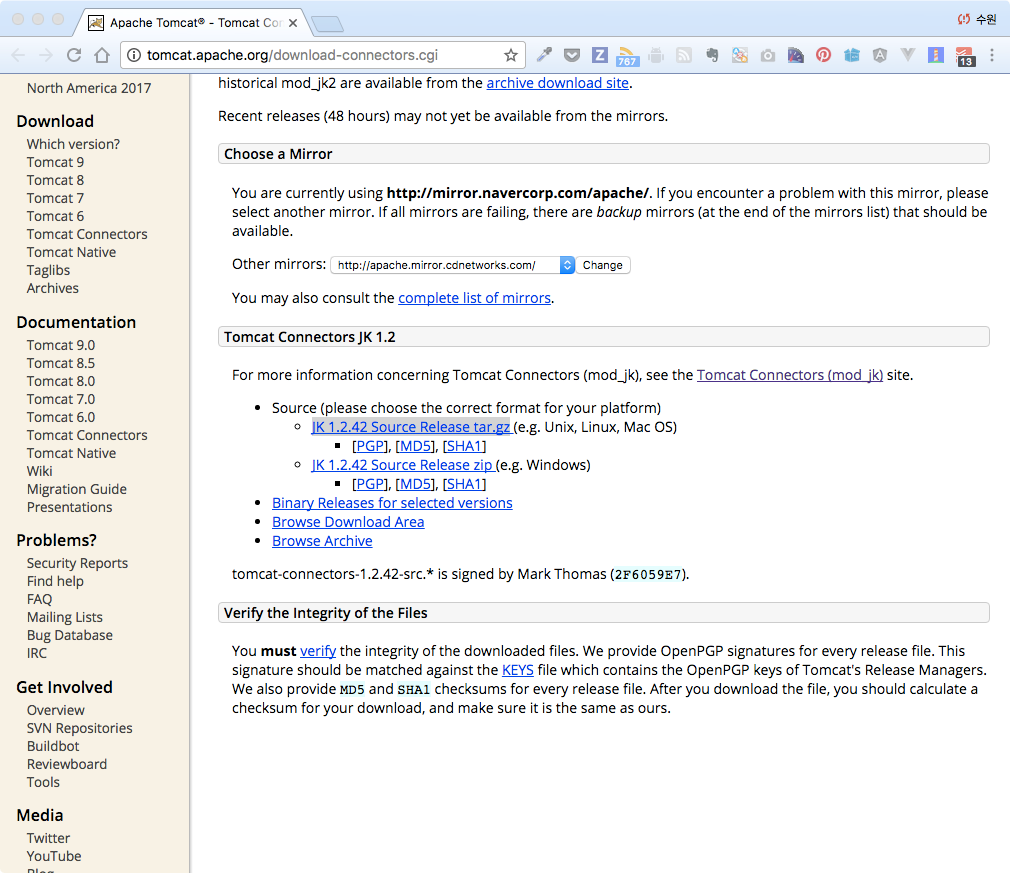Open MD5 checksum for zip release
Viewport: 1010px width, 873px height.
[415, 484]
